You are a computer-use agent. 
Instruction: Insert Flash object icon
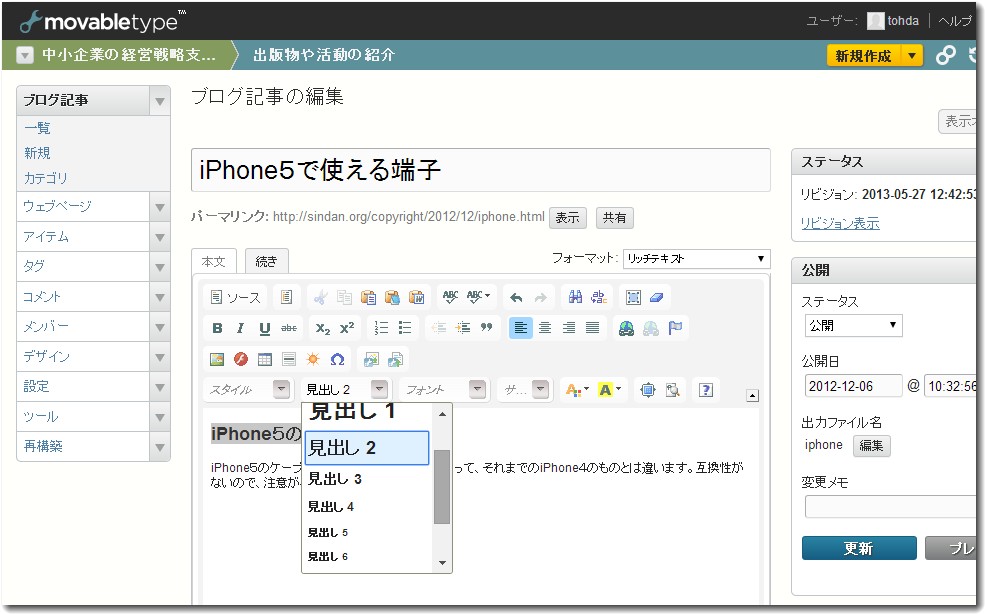(x=241, y=359)
